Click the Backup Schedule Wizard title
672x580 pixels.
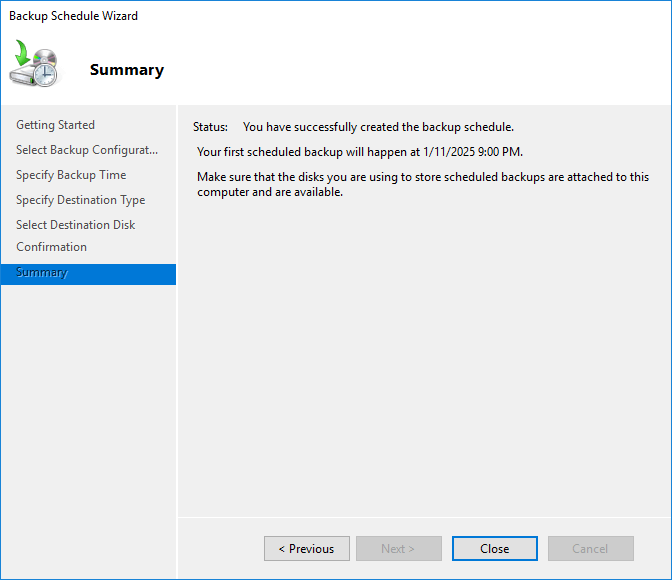[73, 16]
